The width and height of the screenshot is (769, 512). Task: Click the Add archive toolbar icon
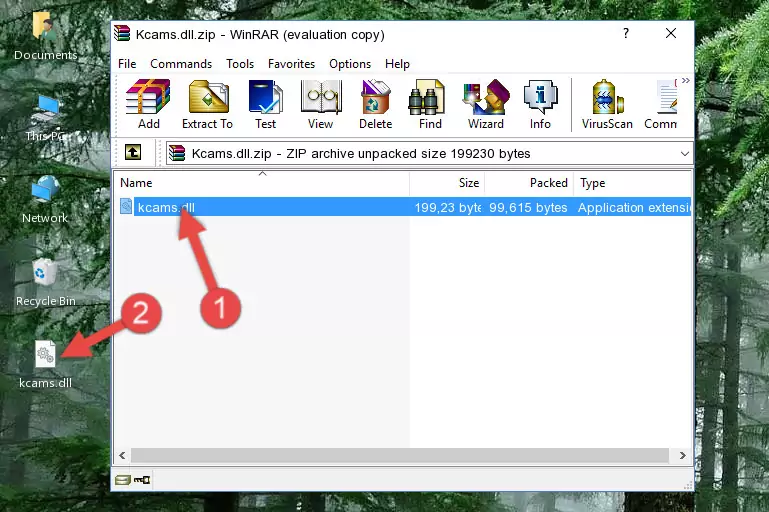coord(148,104)
